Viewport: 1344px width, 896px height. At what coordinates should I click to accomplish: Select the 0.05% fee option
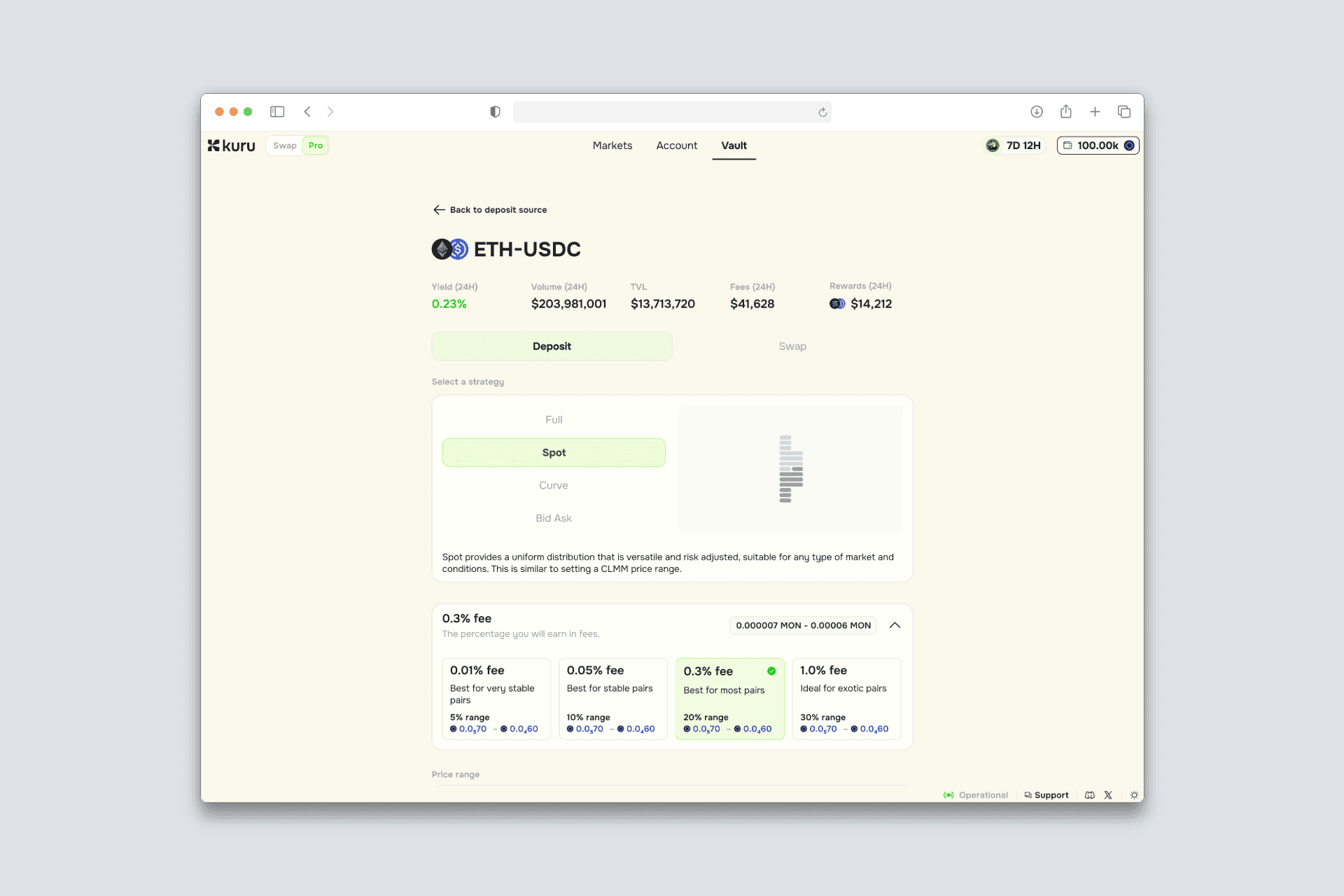pos(612,698)
